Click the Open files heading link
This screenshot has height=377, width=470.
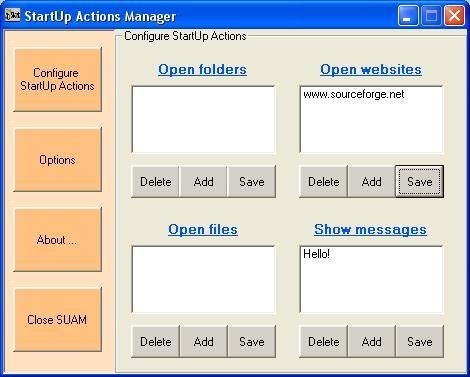click(x=203, y=229)
